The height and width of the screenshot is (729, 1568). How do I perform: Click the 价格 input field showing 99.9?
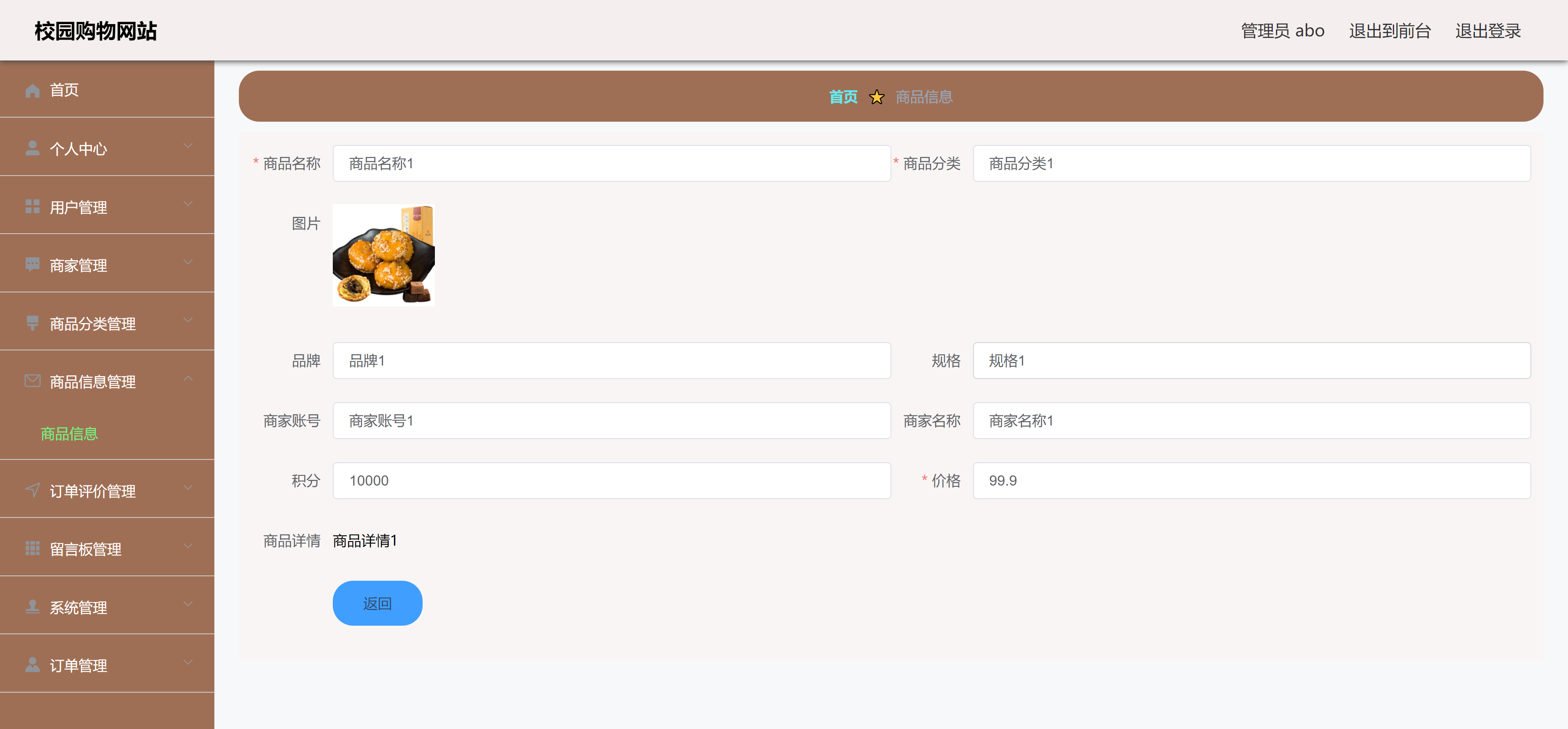click(1252, 481)
